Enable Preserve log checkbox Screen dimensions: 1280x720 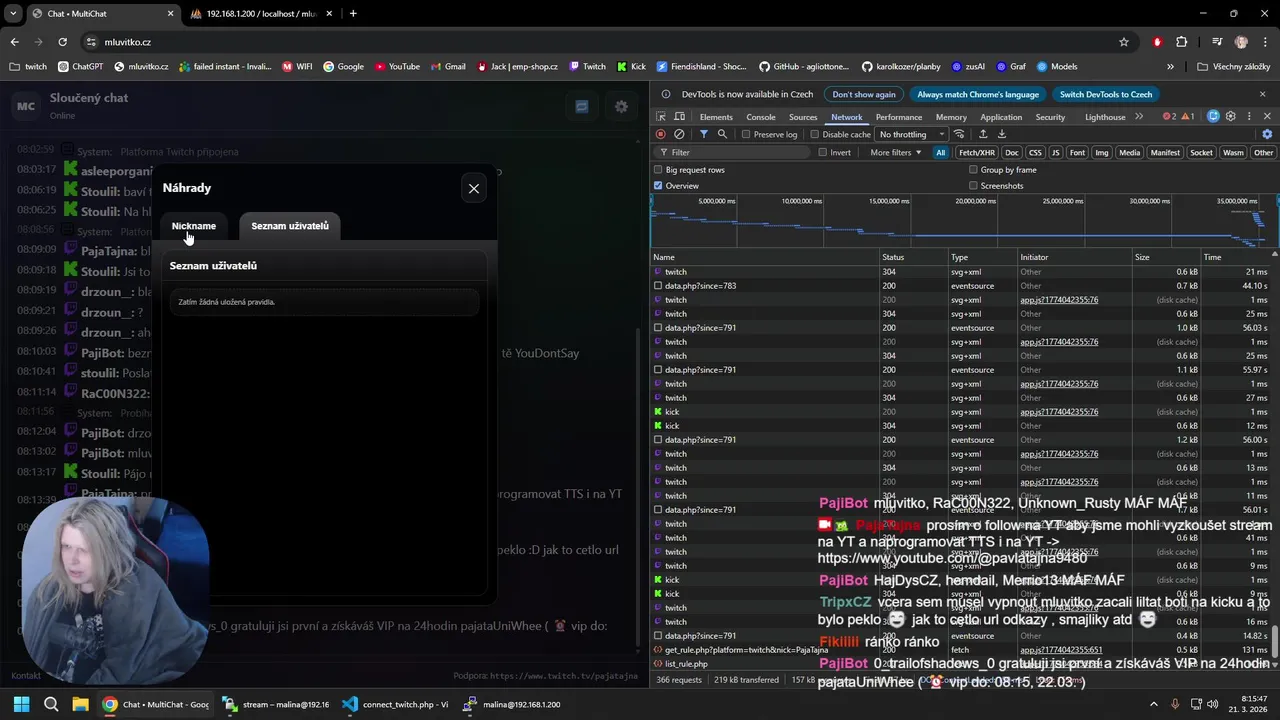[746, 134]
